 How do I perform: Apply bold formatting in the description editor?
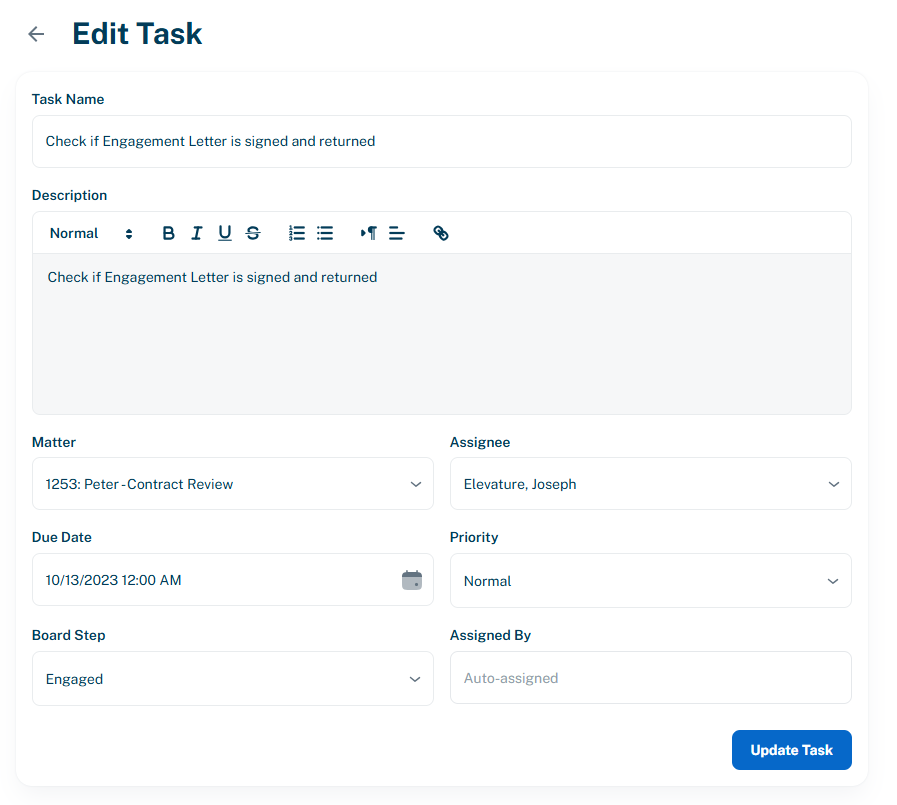pos(168,232)
